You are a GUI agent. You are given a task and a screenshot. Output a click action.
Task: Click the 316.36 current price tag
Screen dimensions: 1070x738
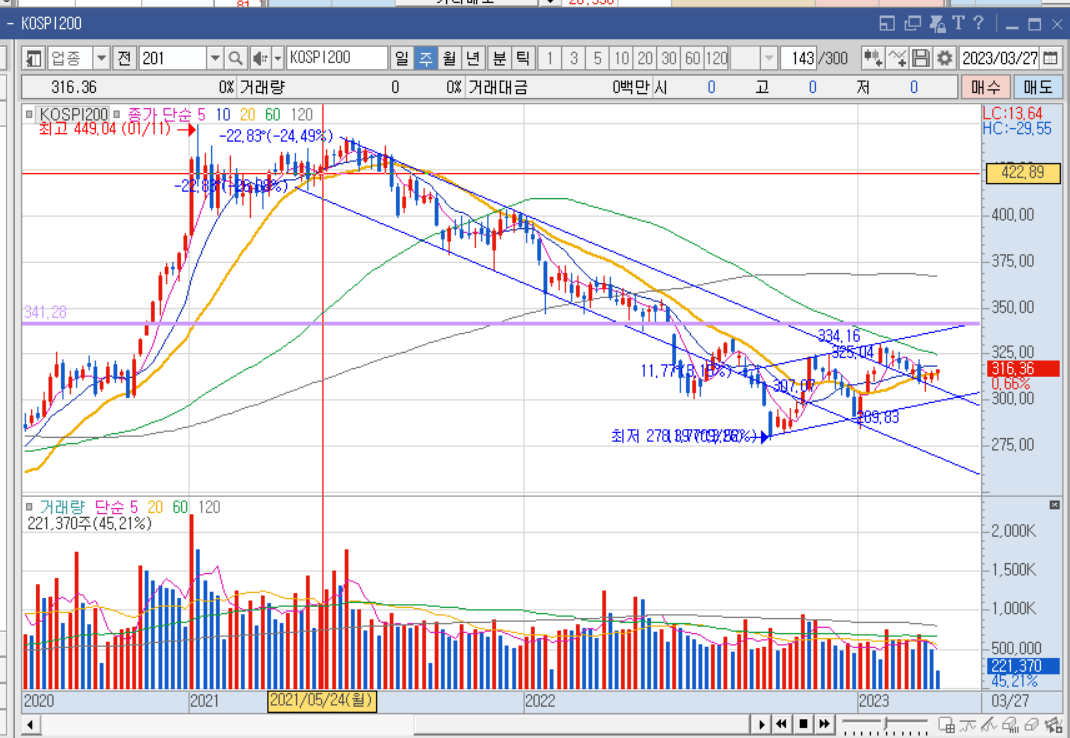(x=1023, y=369)
